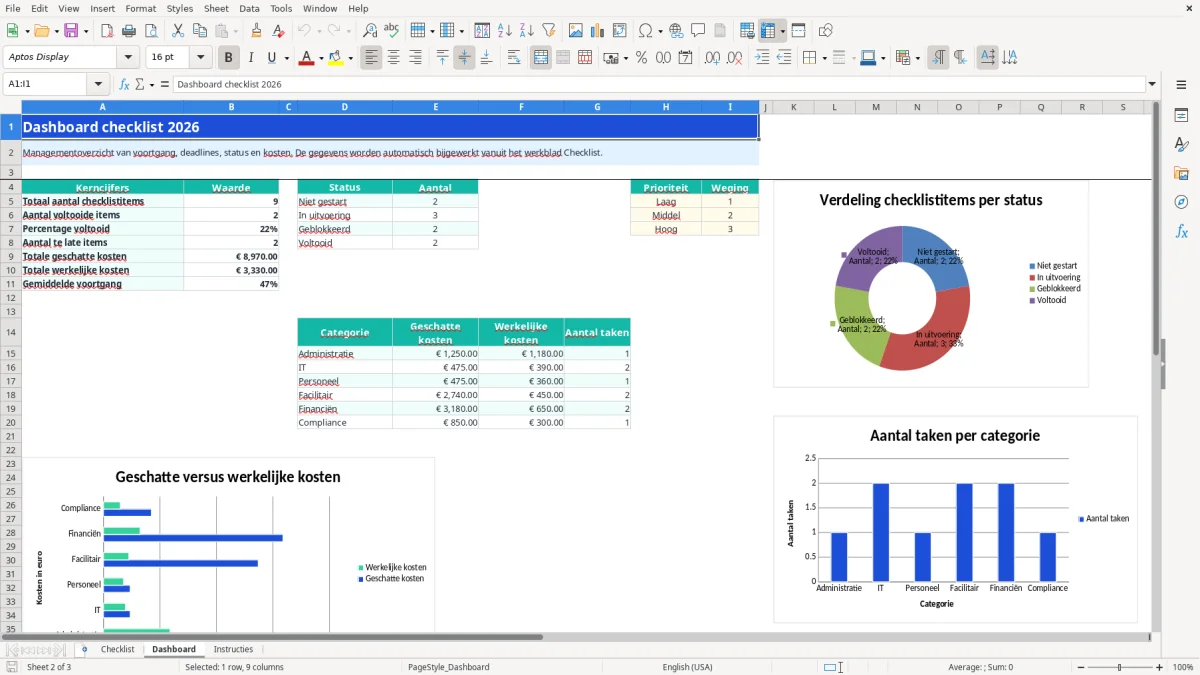
Task: Insert an image
Action: (x=575, y=31)
